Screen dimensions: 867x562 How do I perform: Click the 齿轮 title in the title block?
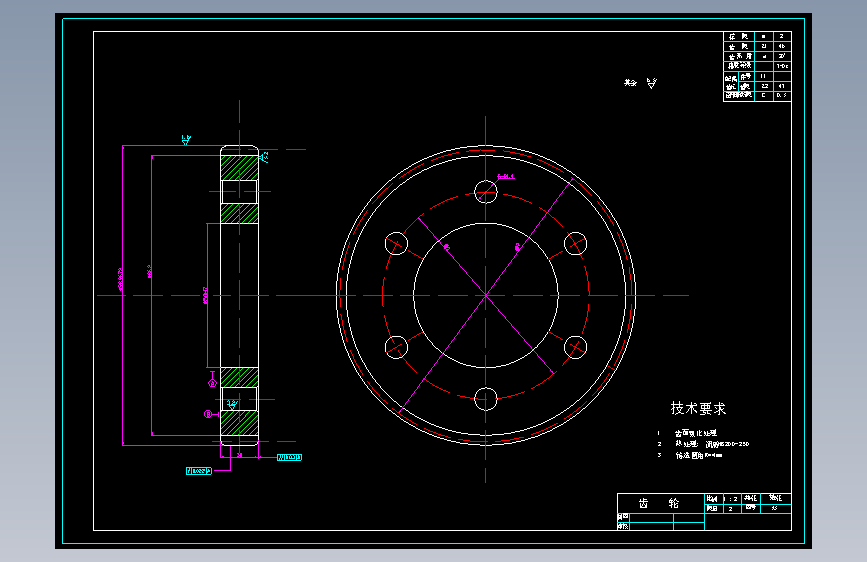(x=659, y=503)
